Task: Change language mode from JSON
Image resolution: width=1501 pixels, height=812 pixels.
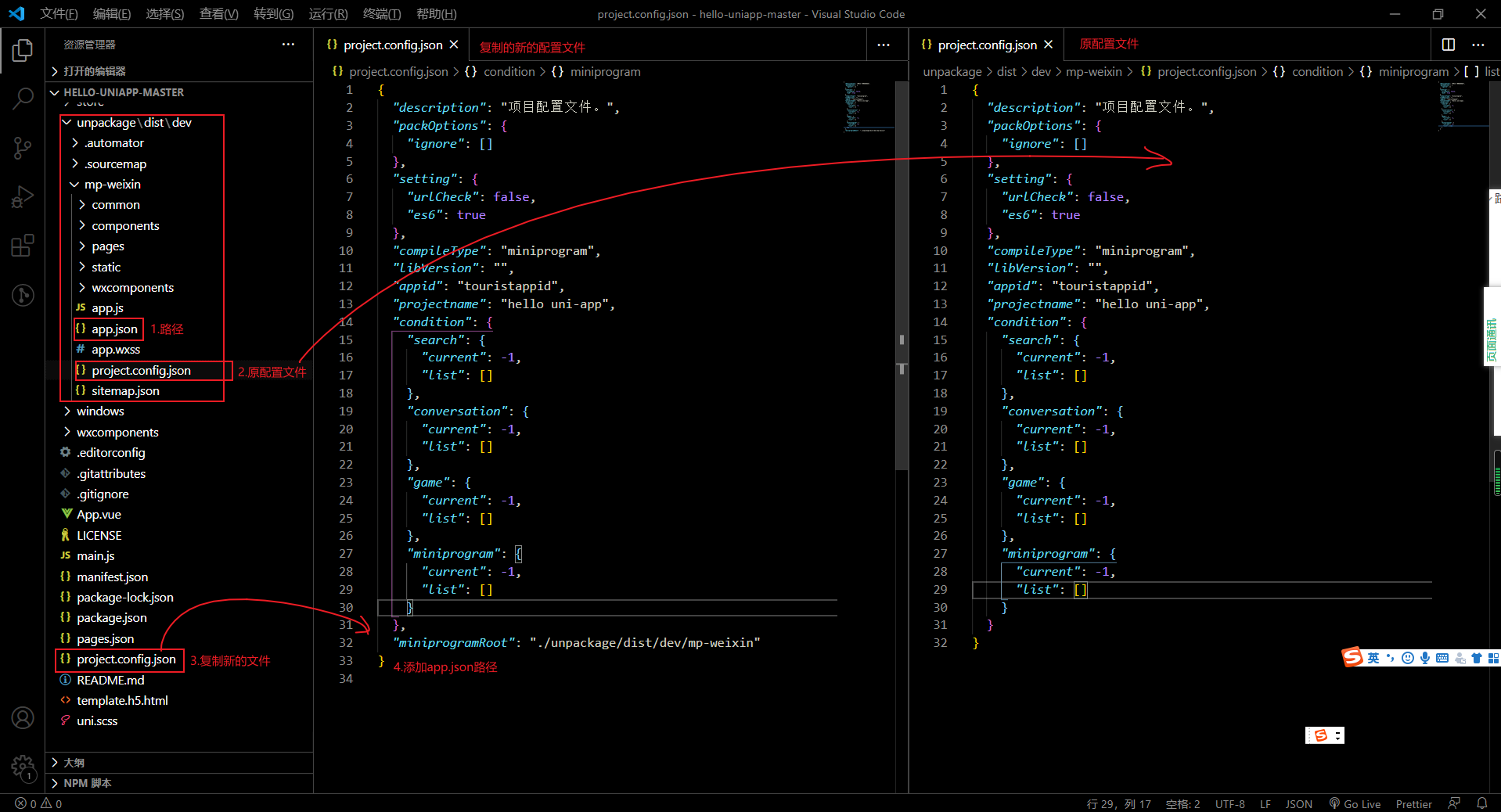Action: [x=1299, y=803]
